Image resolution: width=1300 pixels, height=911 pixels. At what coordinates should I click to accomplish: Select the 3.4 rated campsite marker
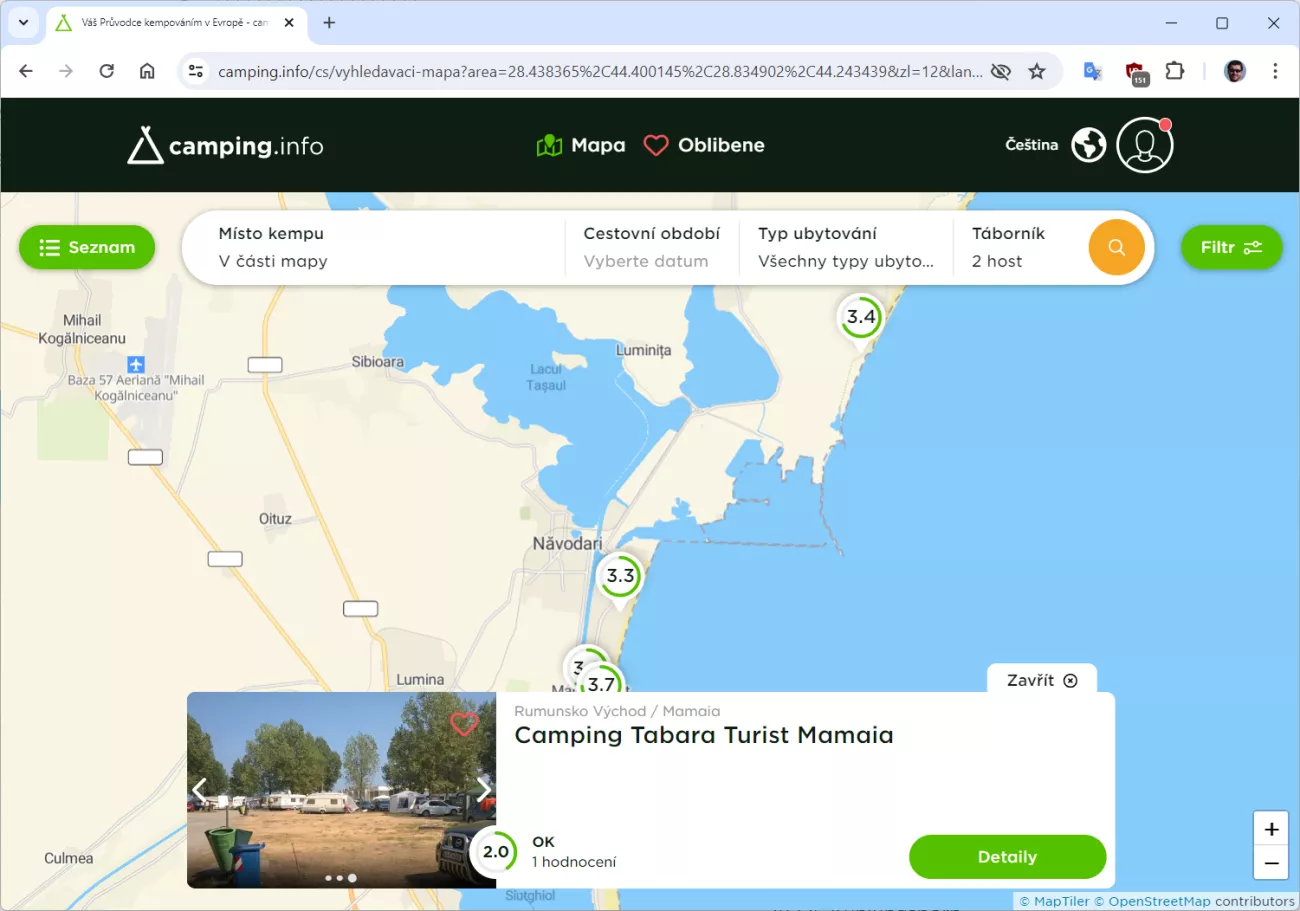coord(860,318)
